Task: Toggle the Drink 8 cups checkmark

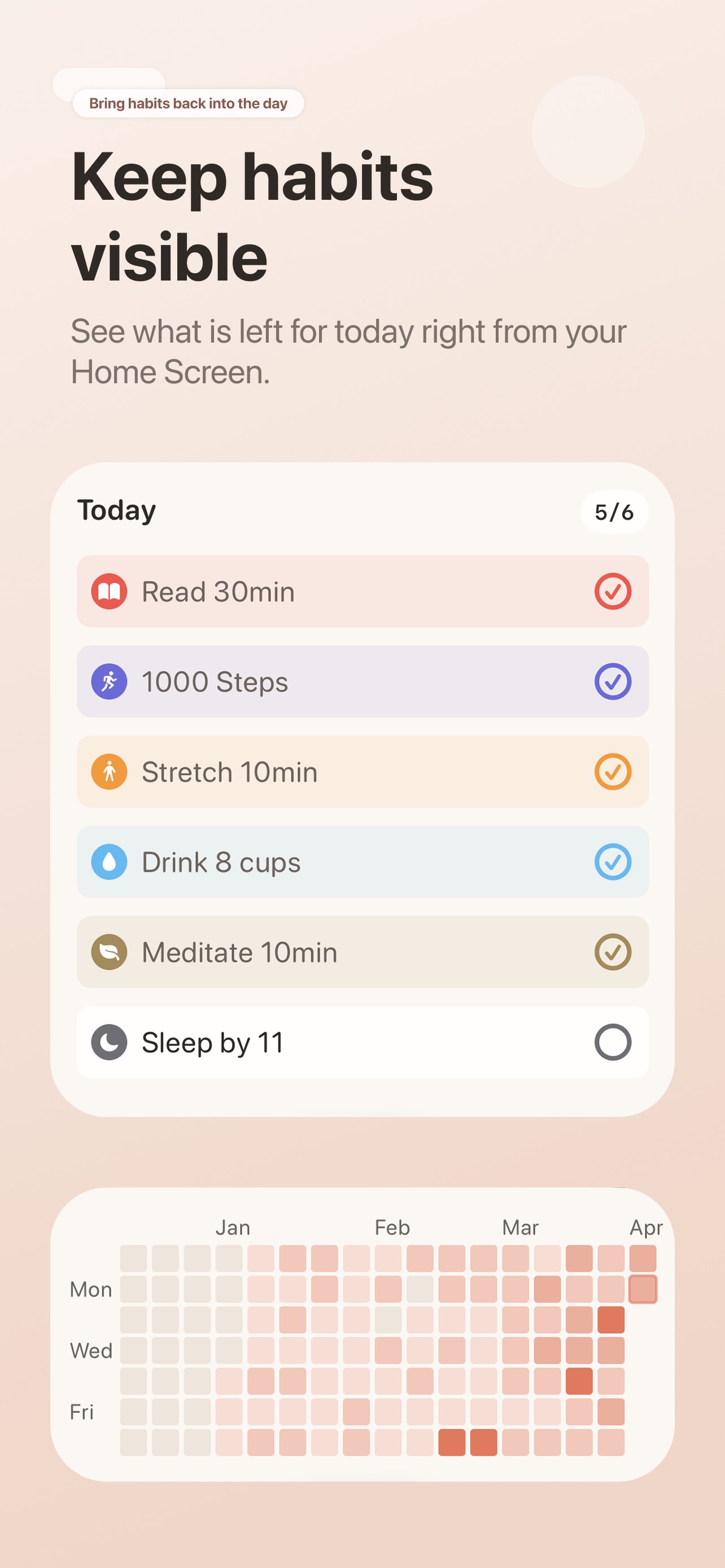Action: click(613, 861)
